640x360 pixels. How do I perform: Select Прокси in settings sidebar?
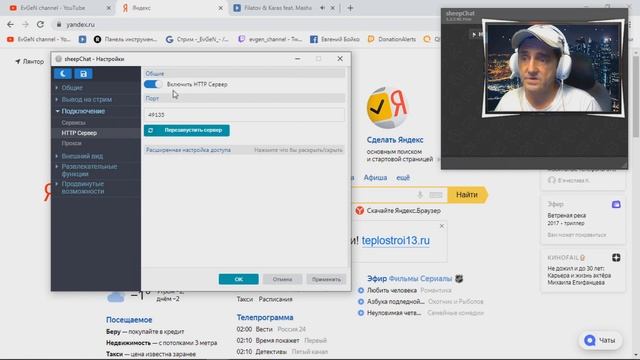[71, 143]
